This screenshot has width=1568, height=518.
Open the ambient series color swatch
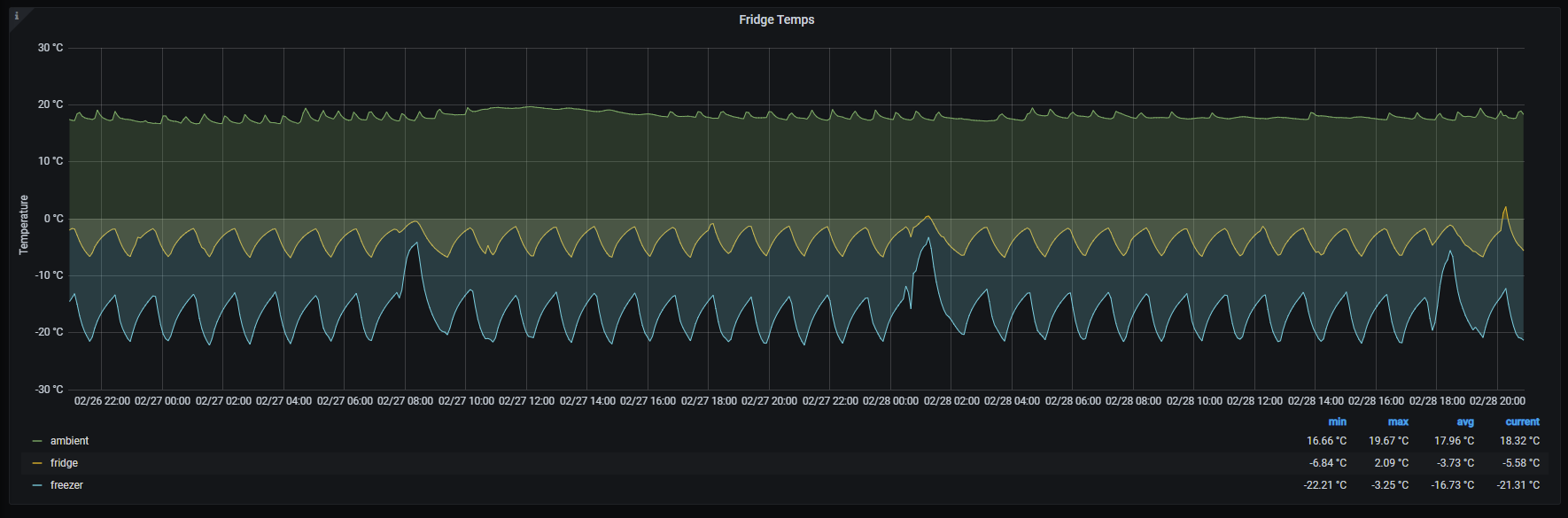click(x=37, y=441)
